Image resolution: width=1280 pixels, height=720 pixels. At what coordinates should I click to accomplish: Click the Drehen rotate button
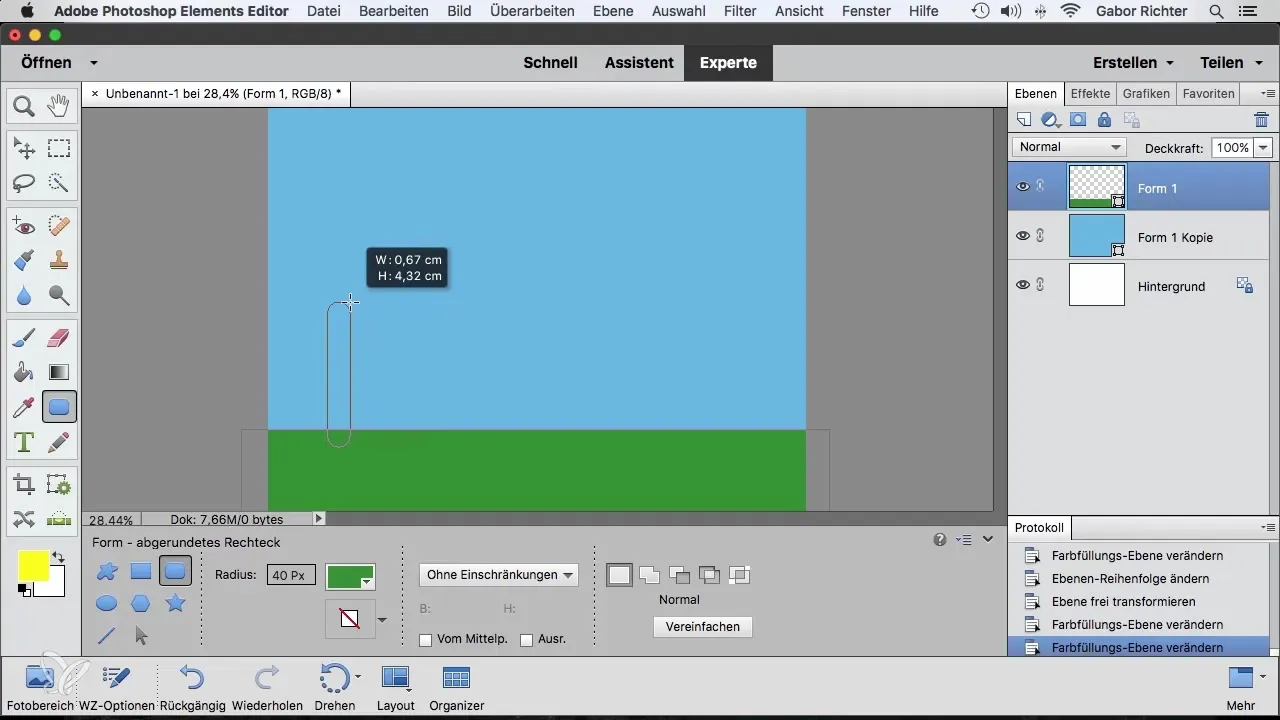(335, 687)
